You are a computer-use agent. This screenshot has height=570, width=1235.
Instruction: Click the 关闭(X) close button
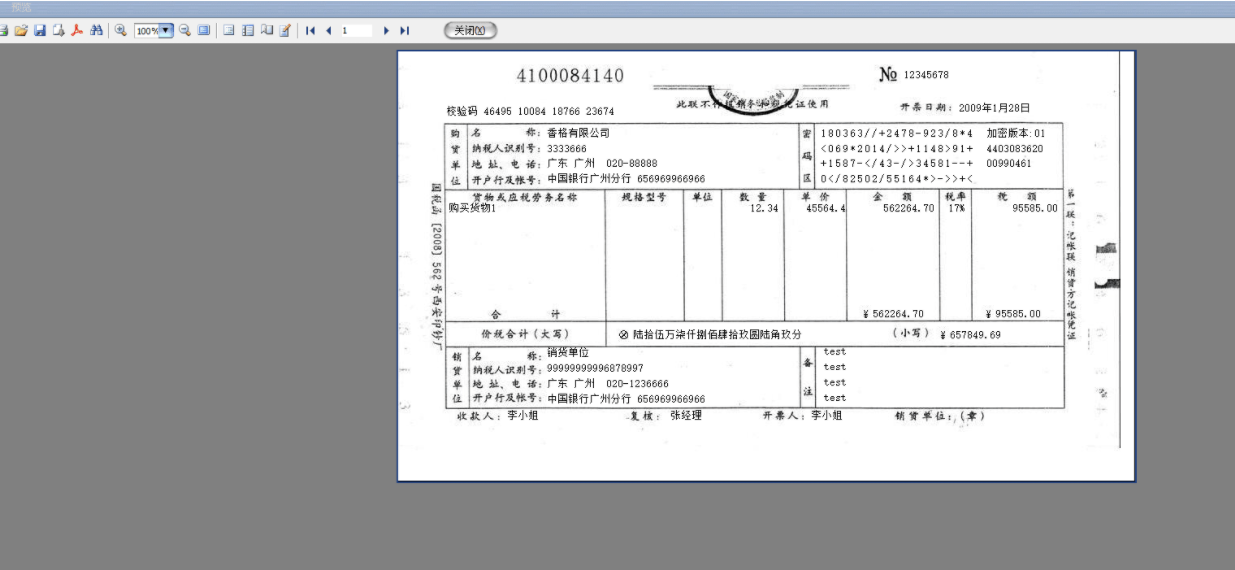pyautogui.click(x=470, y=31)
